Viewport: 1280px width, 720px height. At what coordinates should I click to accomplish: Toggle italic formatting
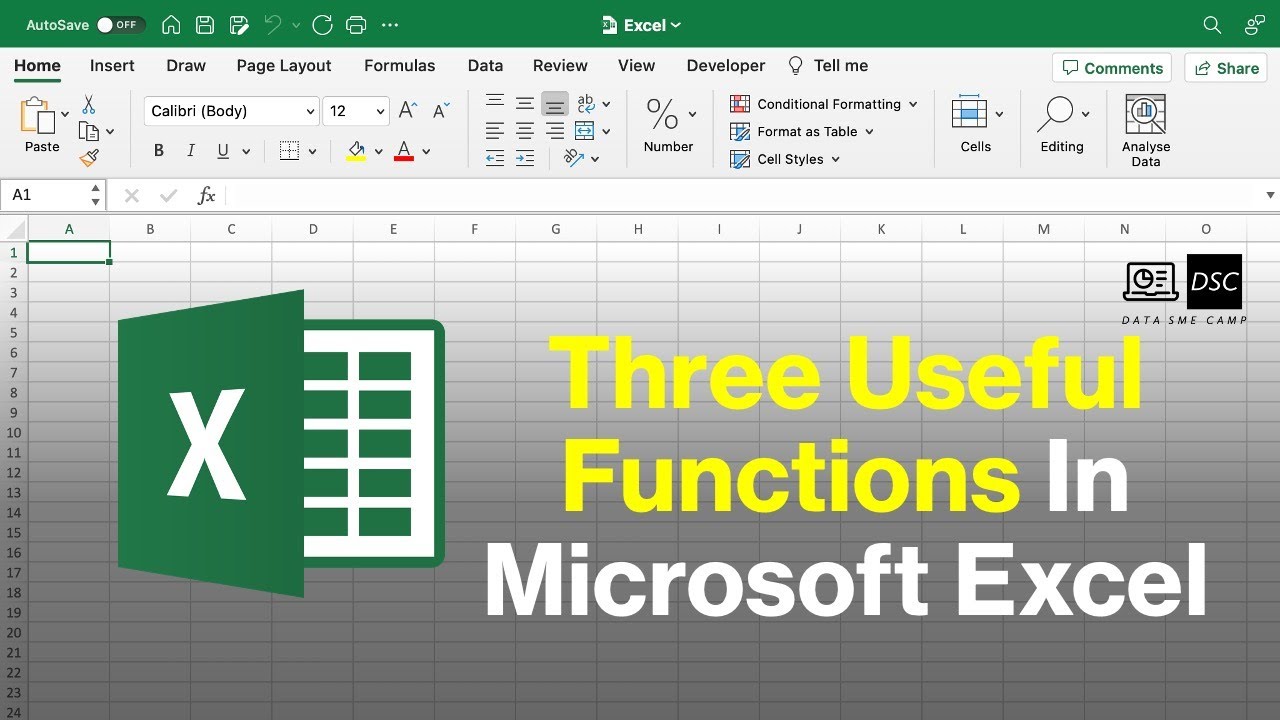click(191, 151)
